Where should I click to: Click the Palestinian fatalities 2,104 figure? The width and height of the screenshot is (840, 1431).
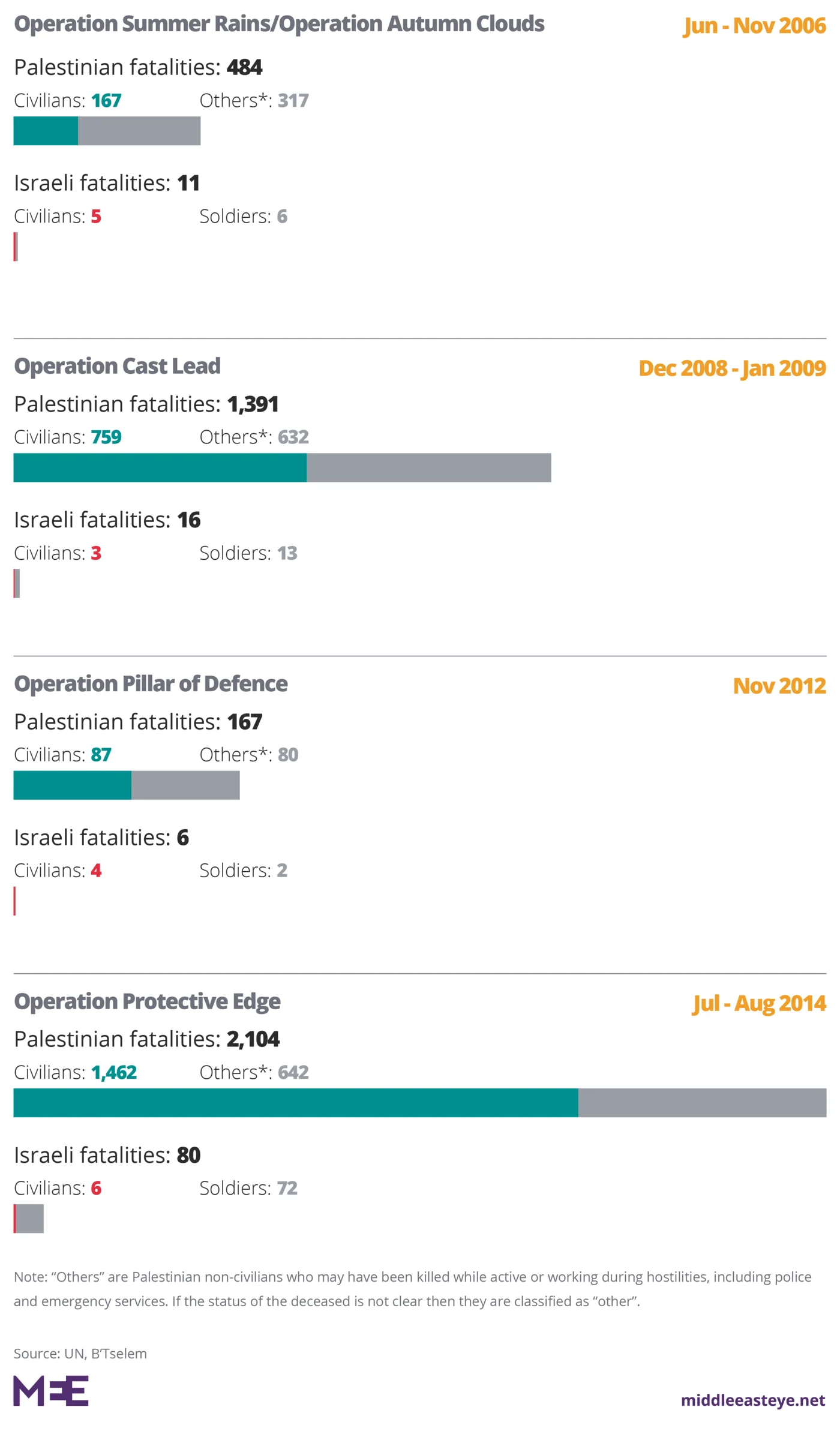click(x=253, y=1039)
